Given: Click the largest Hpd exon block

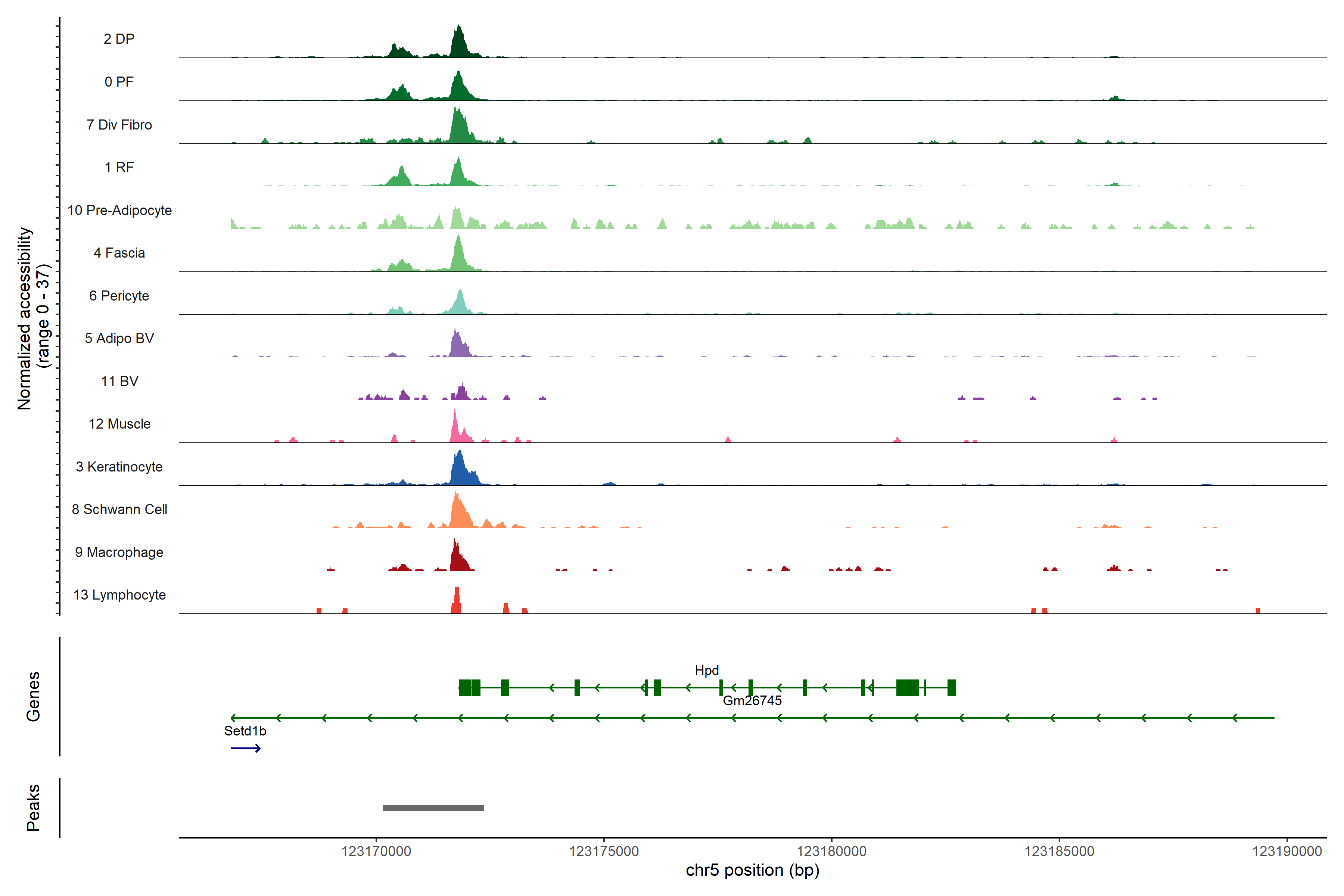Looking at the screenshot, I should 908,687.
